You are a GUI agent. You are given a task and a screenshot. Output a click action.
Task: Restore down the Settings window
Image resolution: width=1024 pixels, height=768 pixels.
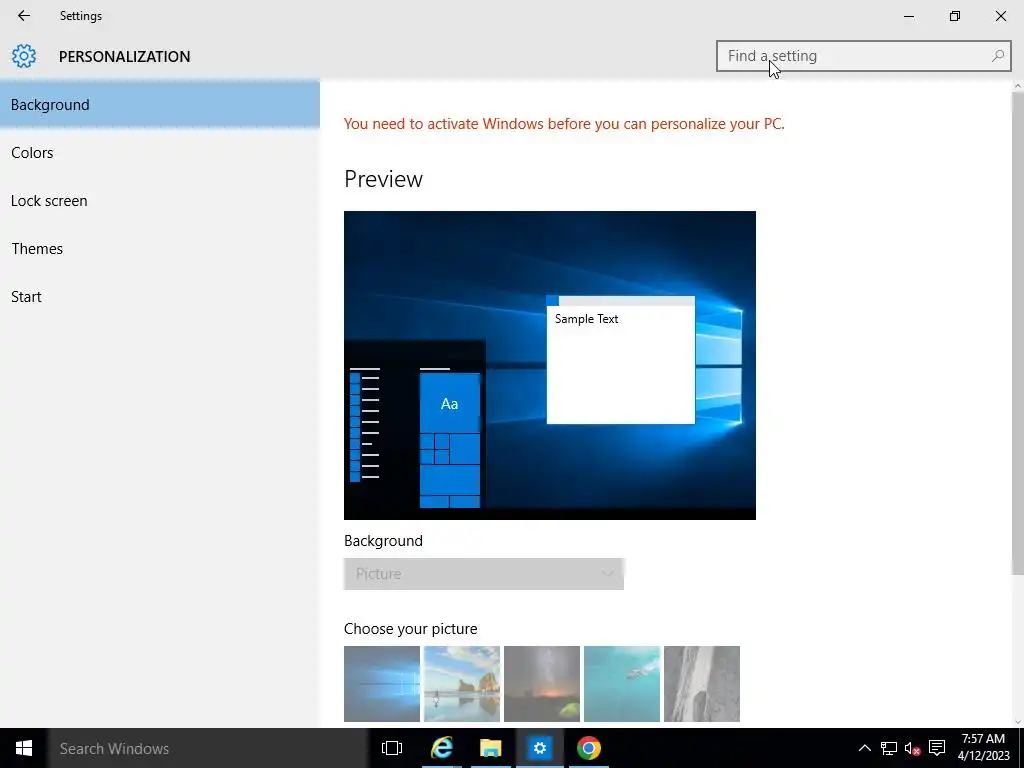[x=955, y=16]
